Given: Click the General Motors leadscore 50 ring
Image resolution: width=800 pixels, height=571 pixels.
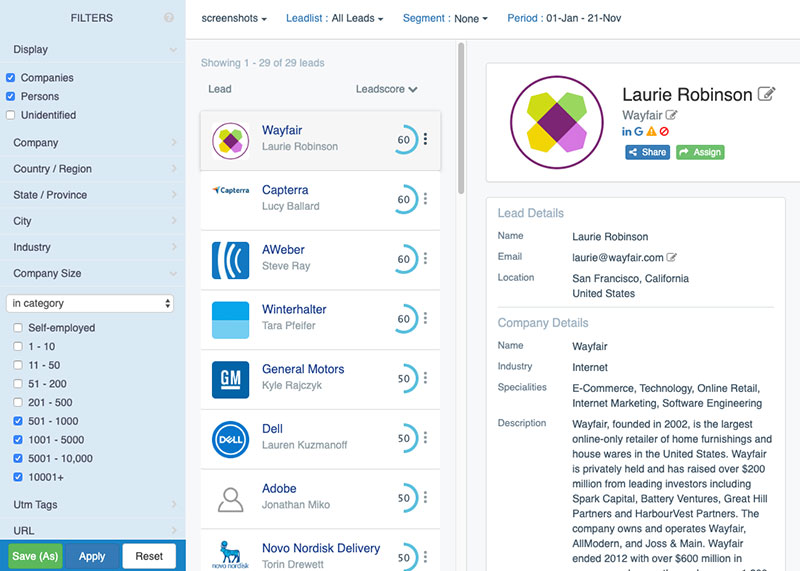Looking at the screenshot, I should 404,378.
